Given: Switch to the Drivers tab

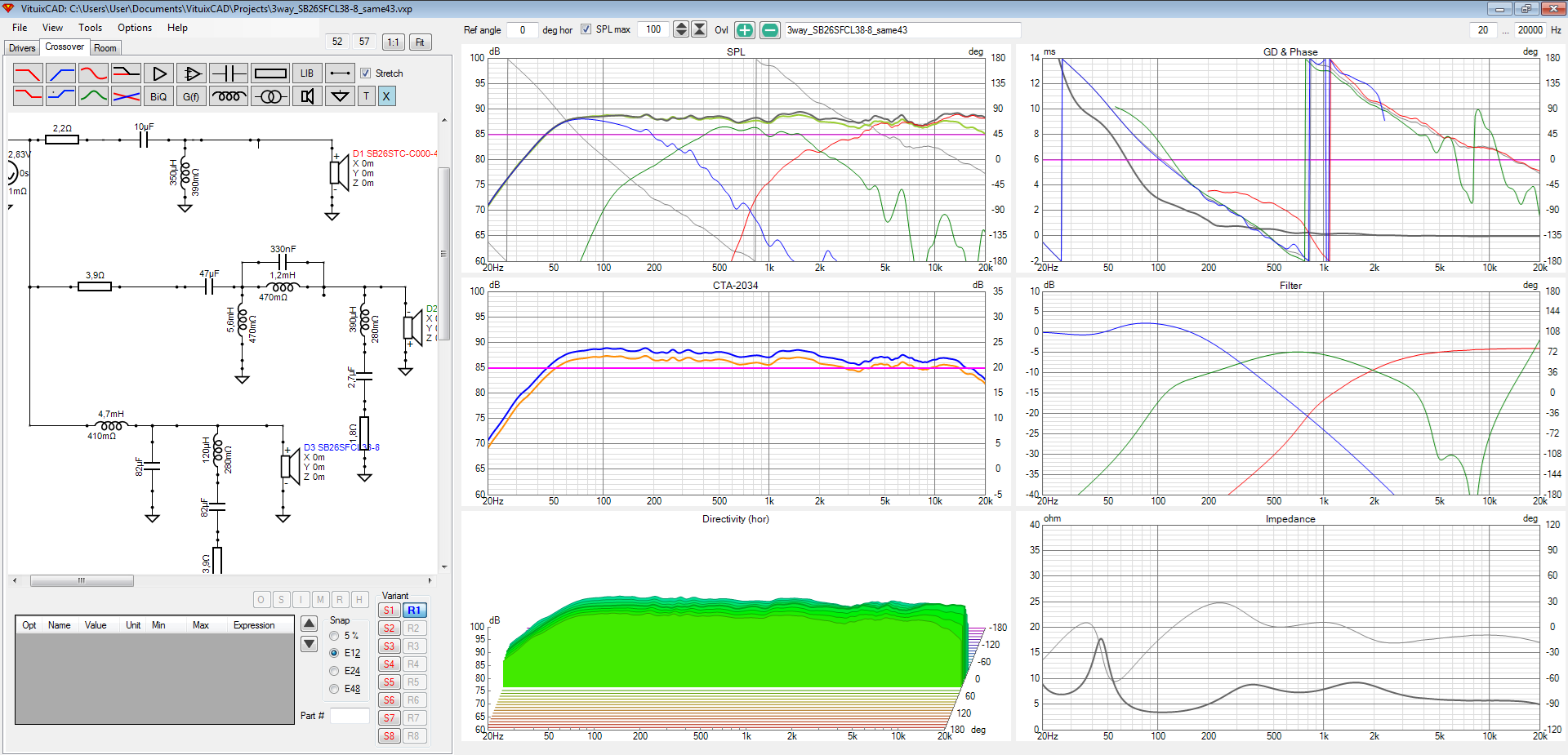Looking at the screenshot, I should 22,48.
